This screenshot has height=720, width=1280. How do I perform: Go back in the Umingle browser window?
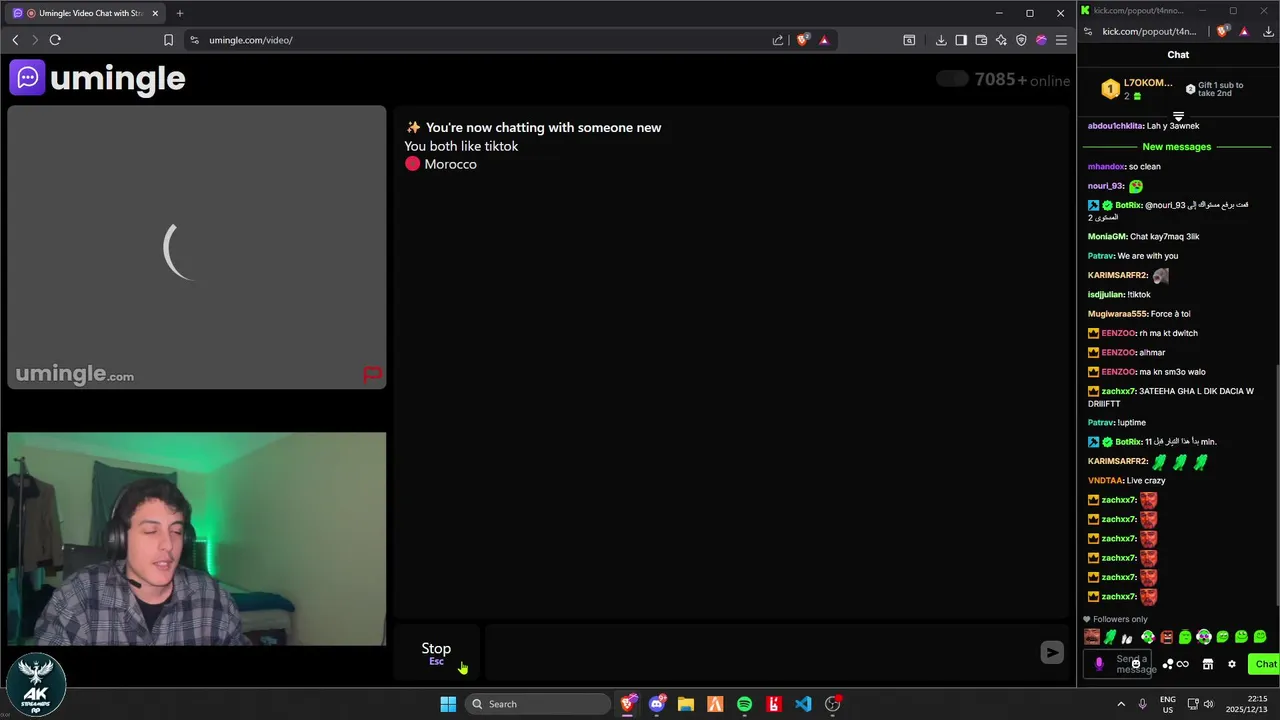tap(15, 40)
